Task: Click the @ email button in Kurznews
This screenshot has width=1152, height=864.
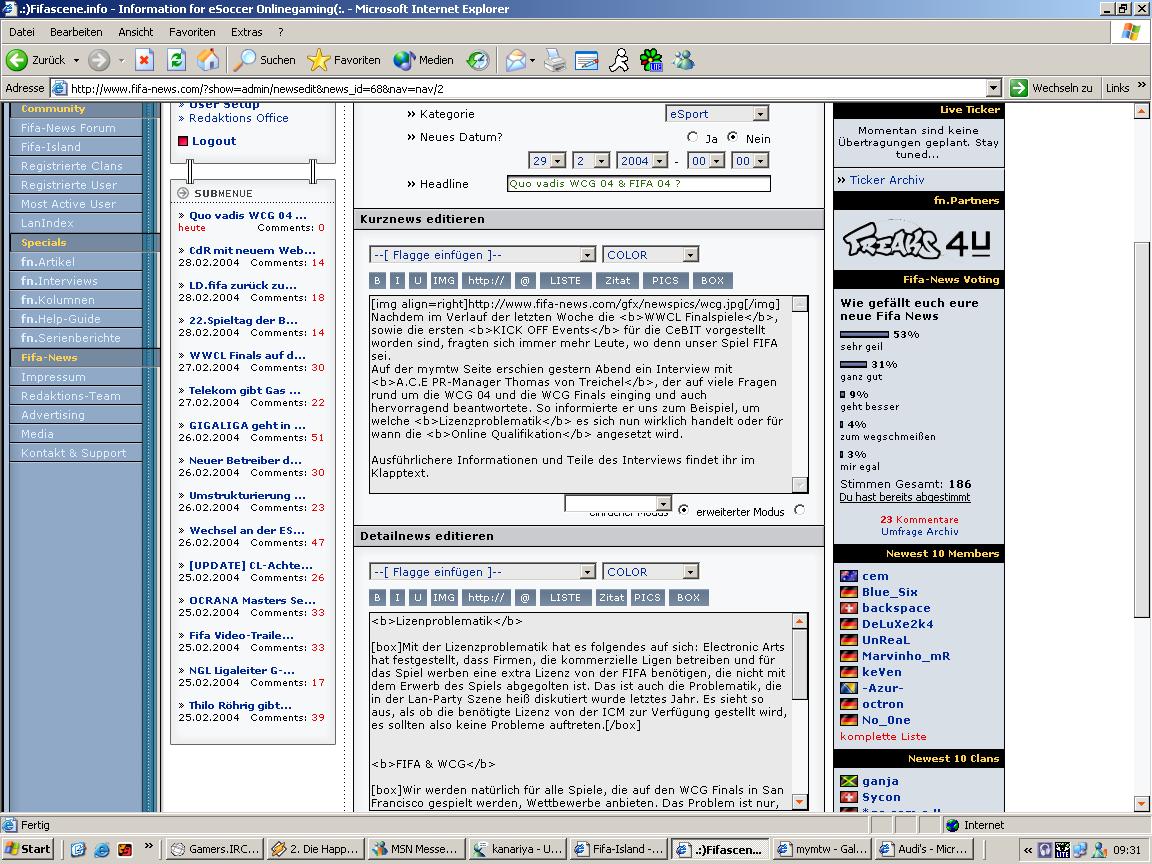Action: click(x=525, y=281)
